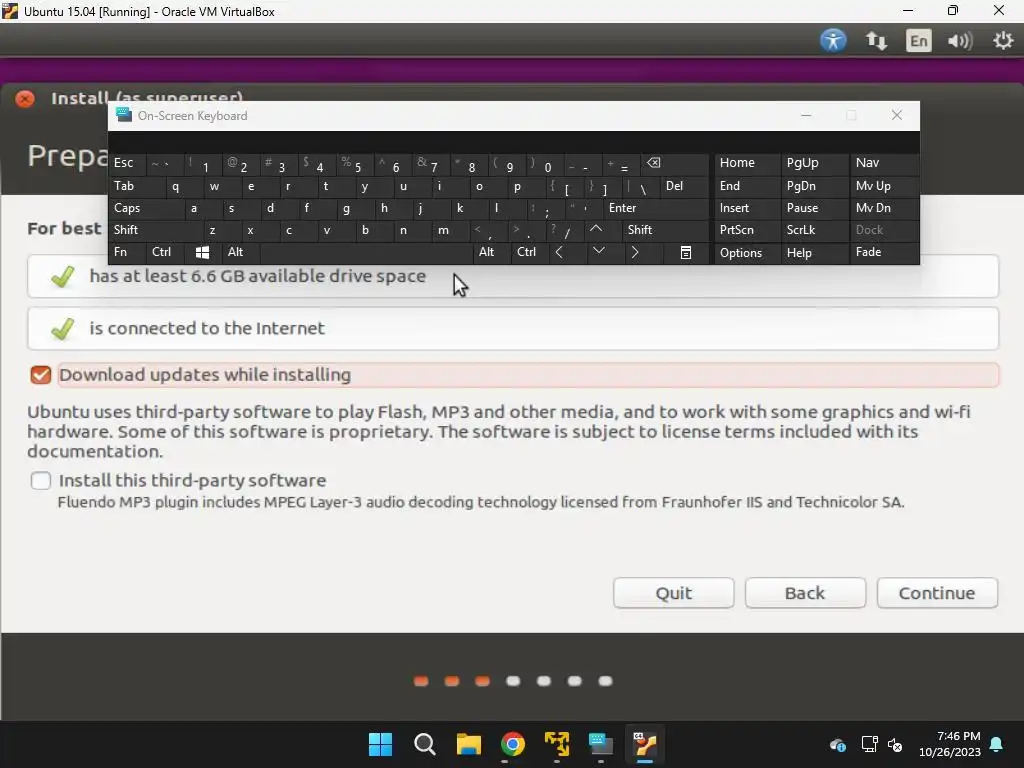Switch to the VirtualBox VM taskbar icon
Viewport: 1024px width, 768px height.
point(645,744)
